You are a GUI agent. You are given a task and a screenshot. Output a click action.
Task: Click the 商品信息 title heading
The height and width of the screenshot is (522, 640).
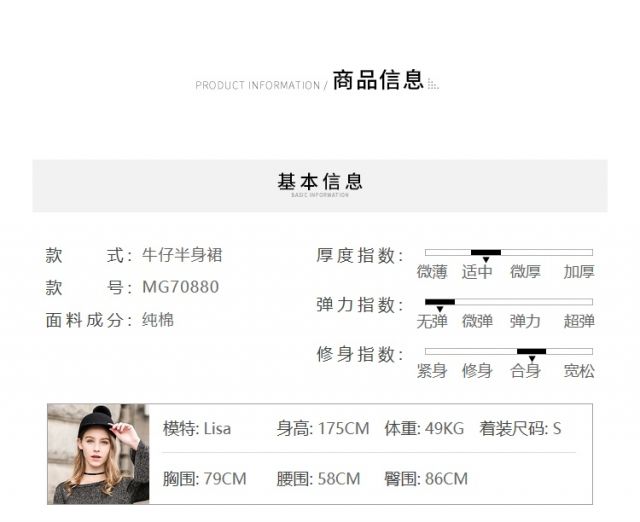click(x=378, y=82)
